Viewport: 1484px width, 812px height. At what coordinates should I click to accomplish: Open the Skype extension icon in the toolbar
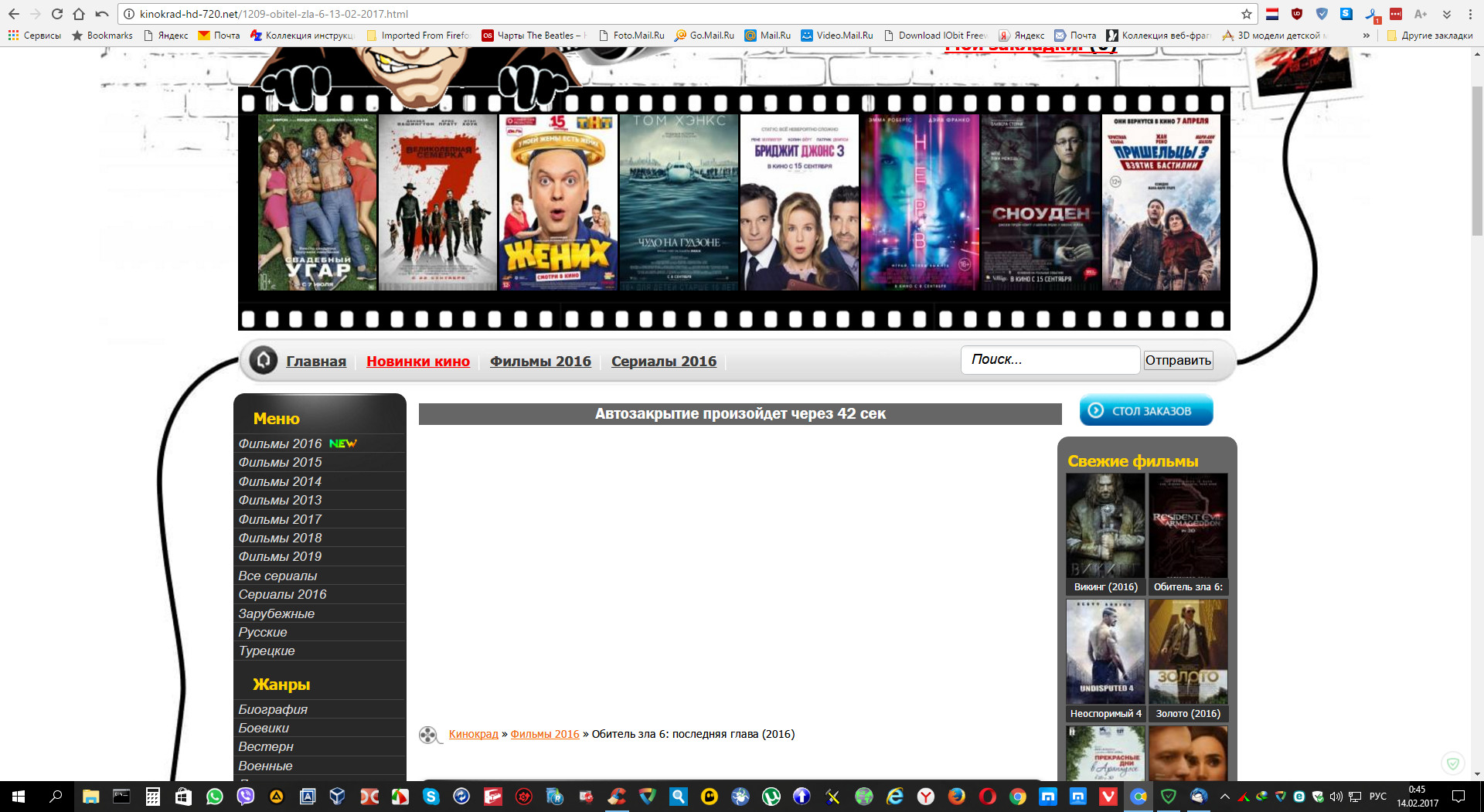(1346, 14)
